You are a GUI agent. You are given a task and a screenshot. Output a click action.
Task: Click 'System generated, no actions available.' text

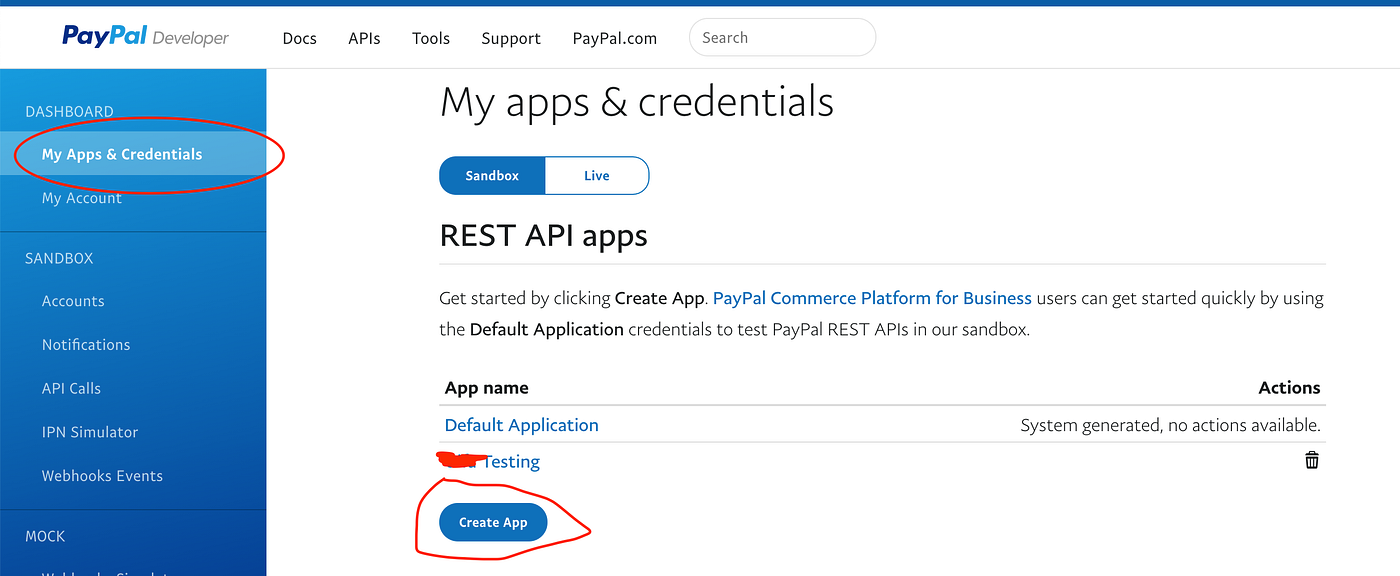(1170, 426)
